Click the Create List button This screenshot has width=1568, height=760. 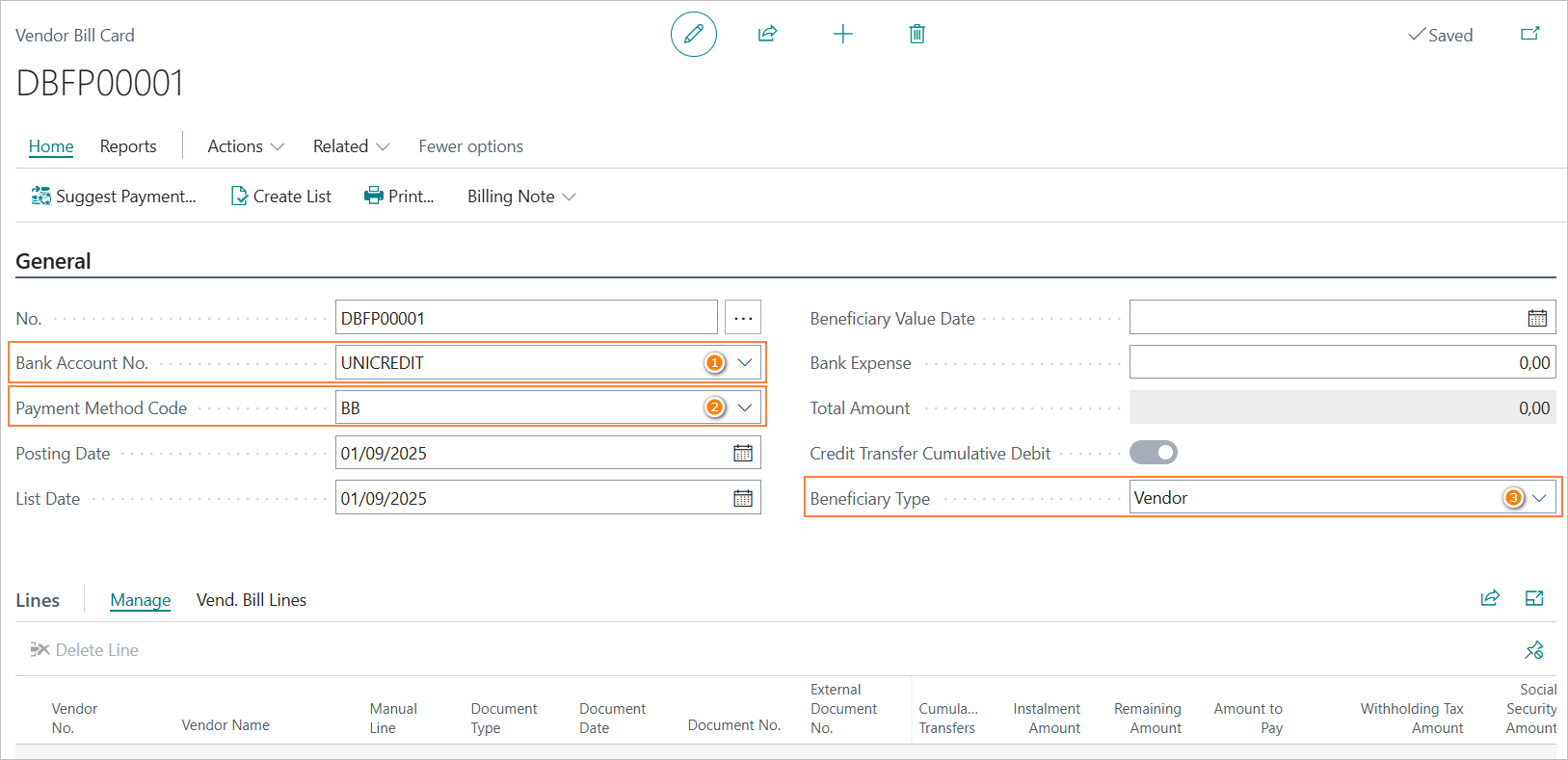click(x=280, y=197)
